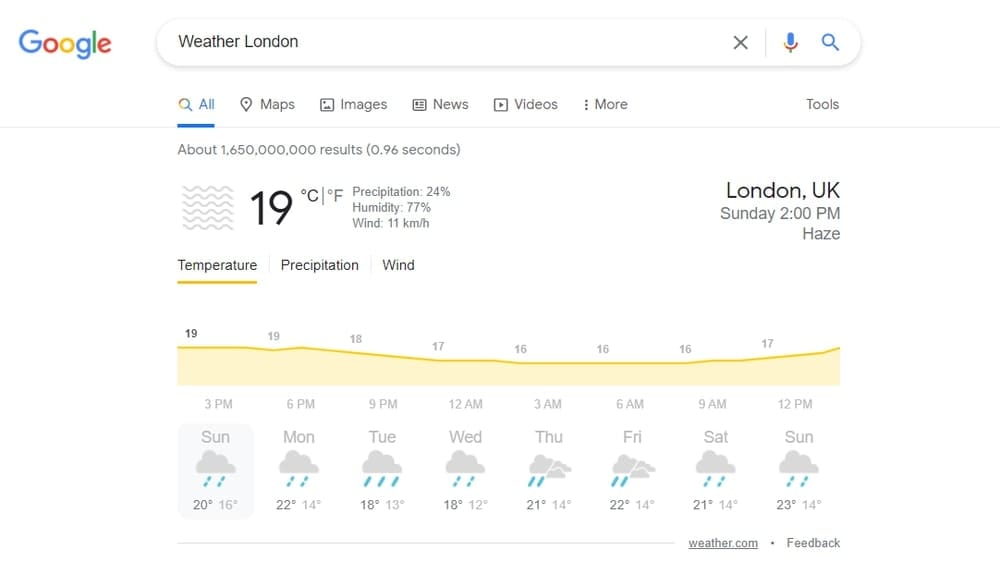The height and width of the screenshot is (574, 1000).
Task: Open the More search options menu
Action: click(605, 104)
